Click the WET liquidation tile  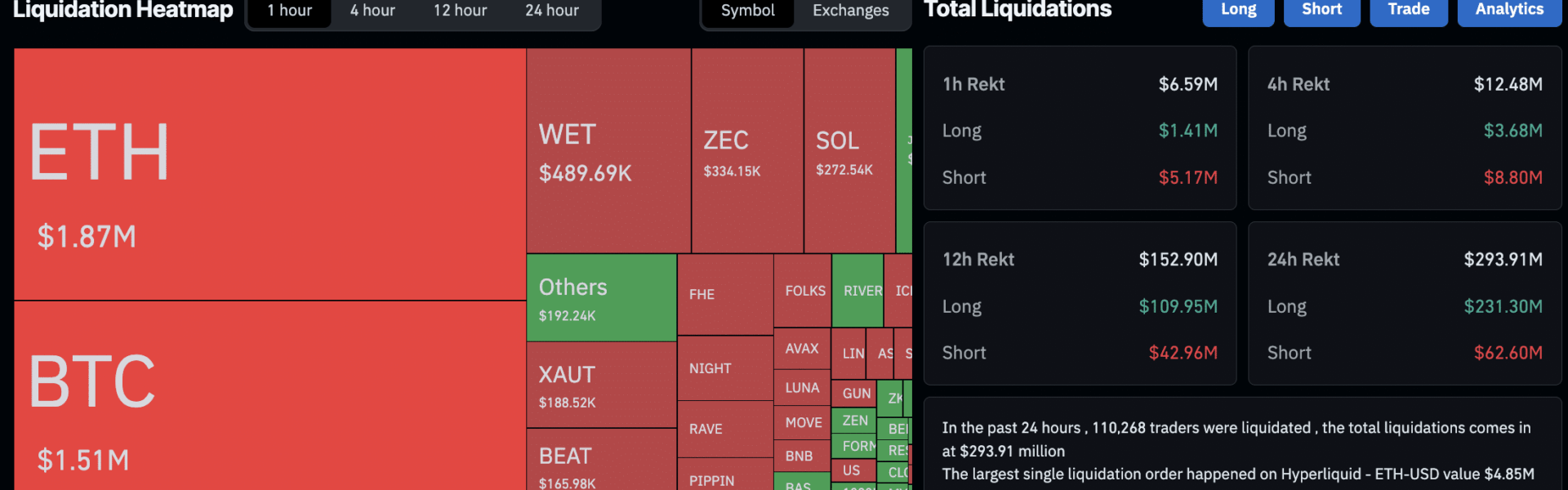[x=608, y=151]
